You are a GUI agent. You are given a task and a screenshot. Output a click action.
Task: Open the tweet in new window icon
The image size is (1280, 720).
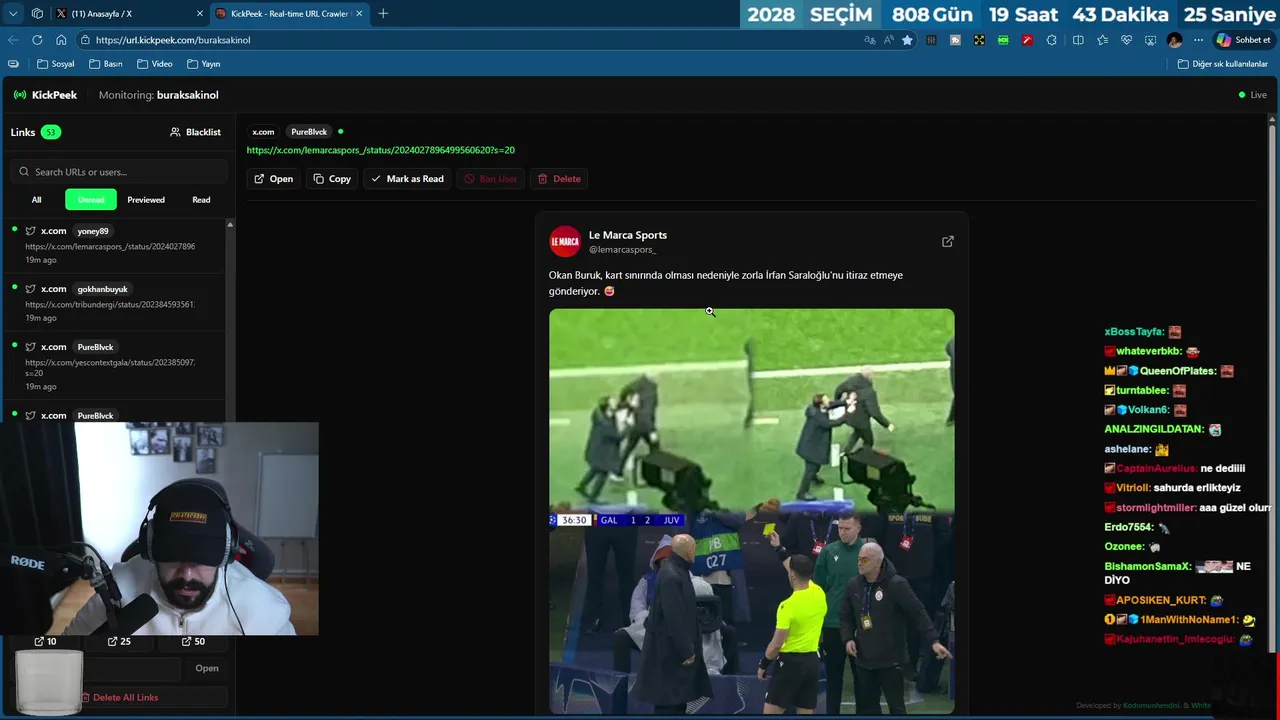(x=947, y=241)
